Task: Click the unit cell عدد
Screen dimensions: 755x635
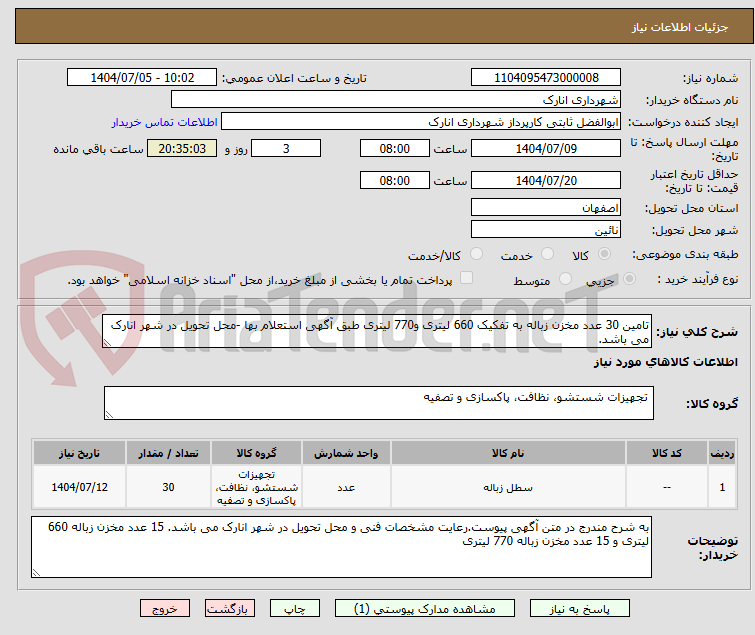Action: (346, 487)
